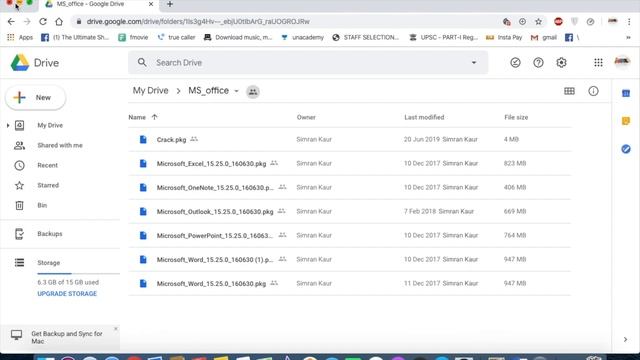Go to the browser home page
The width and height of the screenshot is (640, 360).
pyautogui.click(x=59, y=22)
